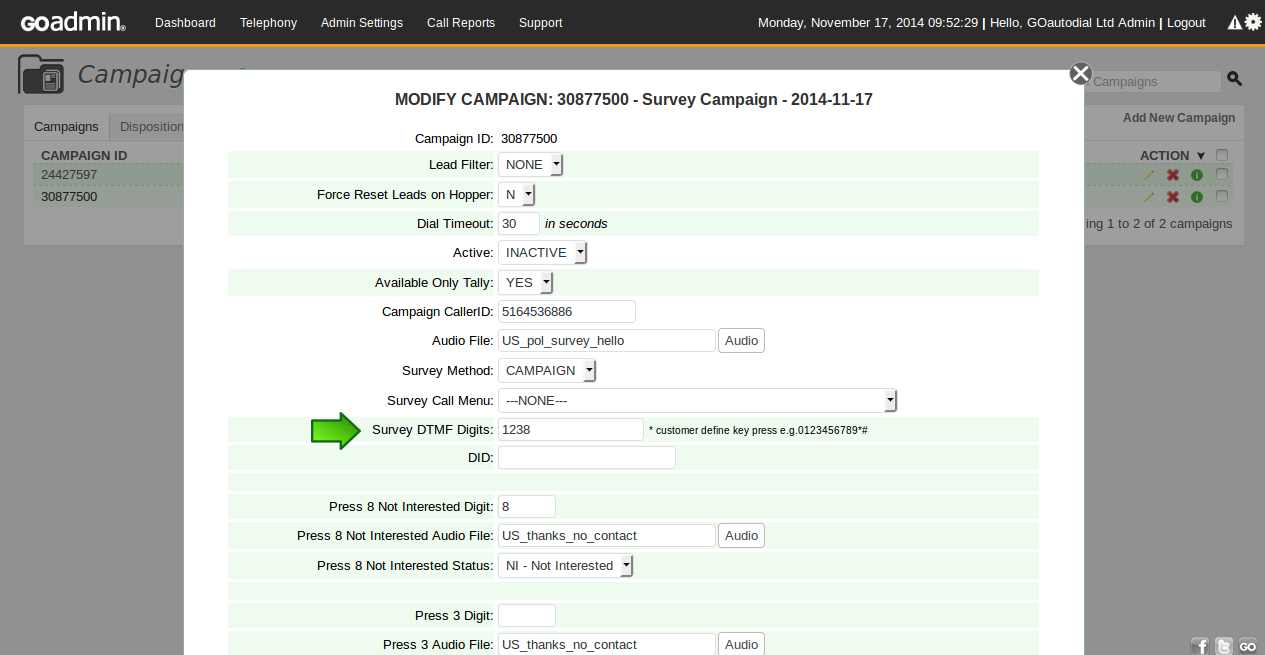This screenshot has height=655, width=1265.
Task: Click the Audio File text field
Action: [607, 340]
